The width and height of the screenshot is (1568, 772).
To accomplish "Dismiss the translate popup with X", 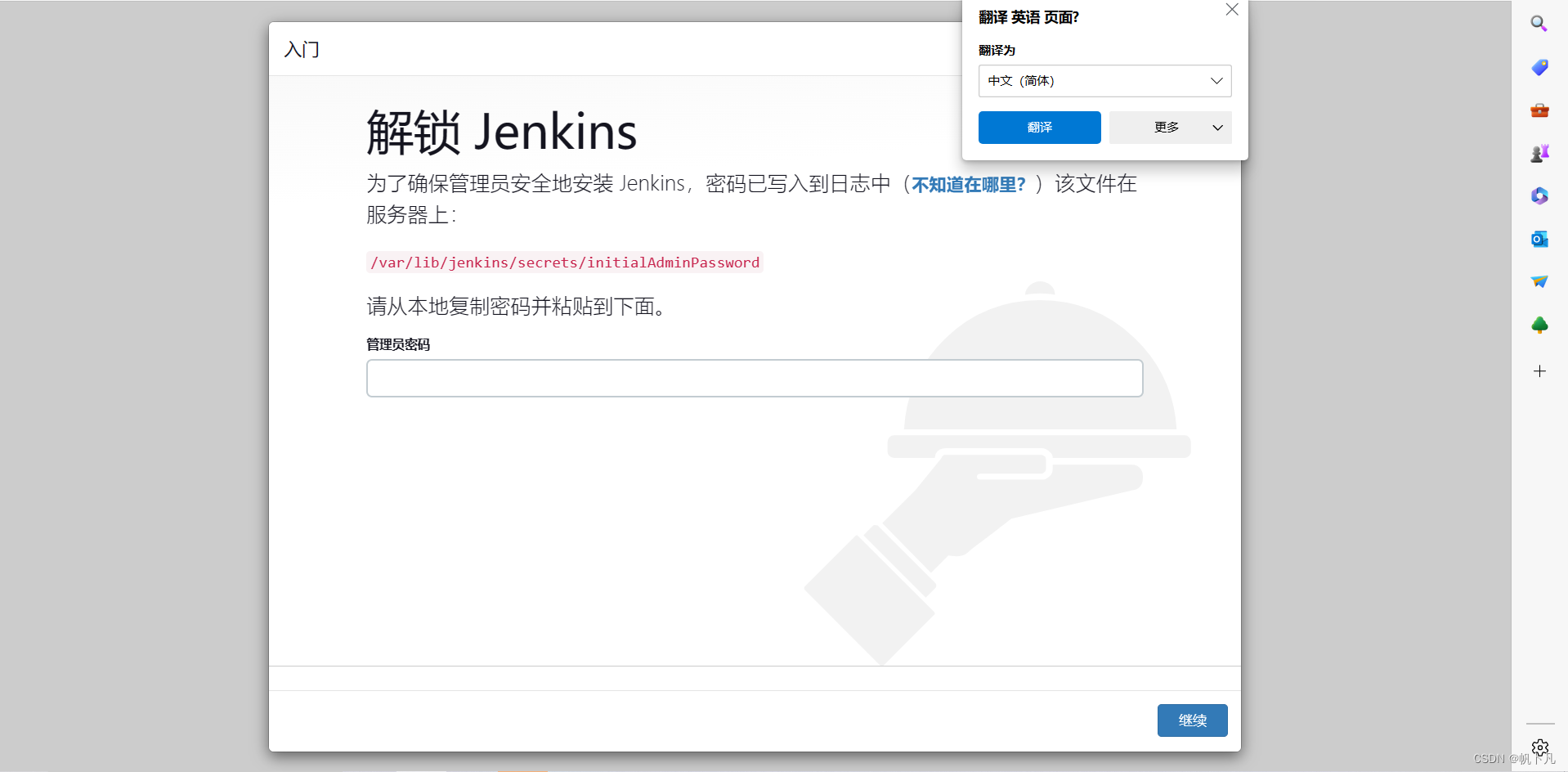I will (x=1231, y=10).
